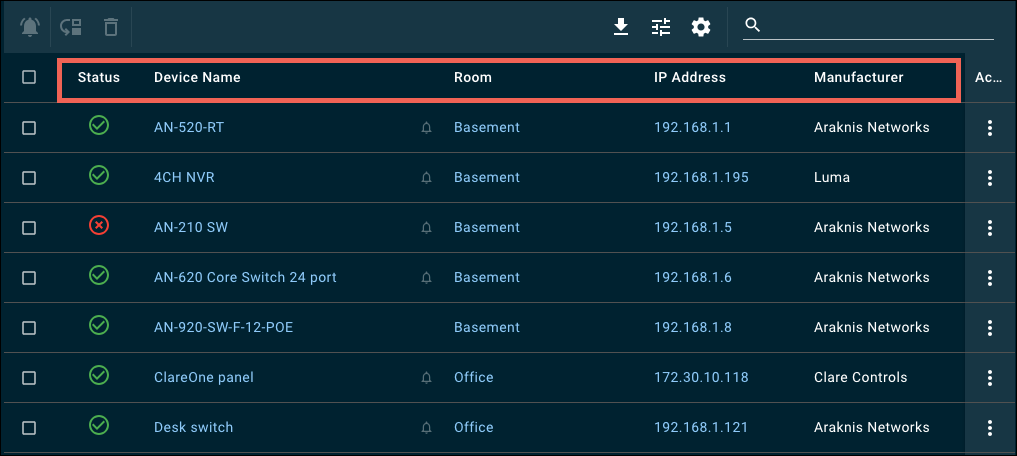Viewport: 1017px width, 456px height.
Task: Click the alarm bell icon in toolbar
Action: click(30, 27)
